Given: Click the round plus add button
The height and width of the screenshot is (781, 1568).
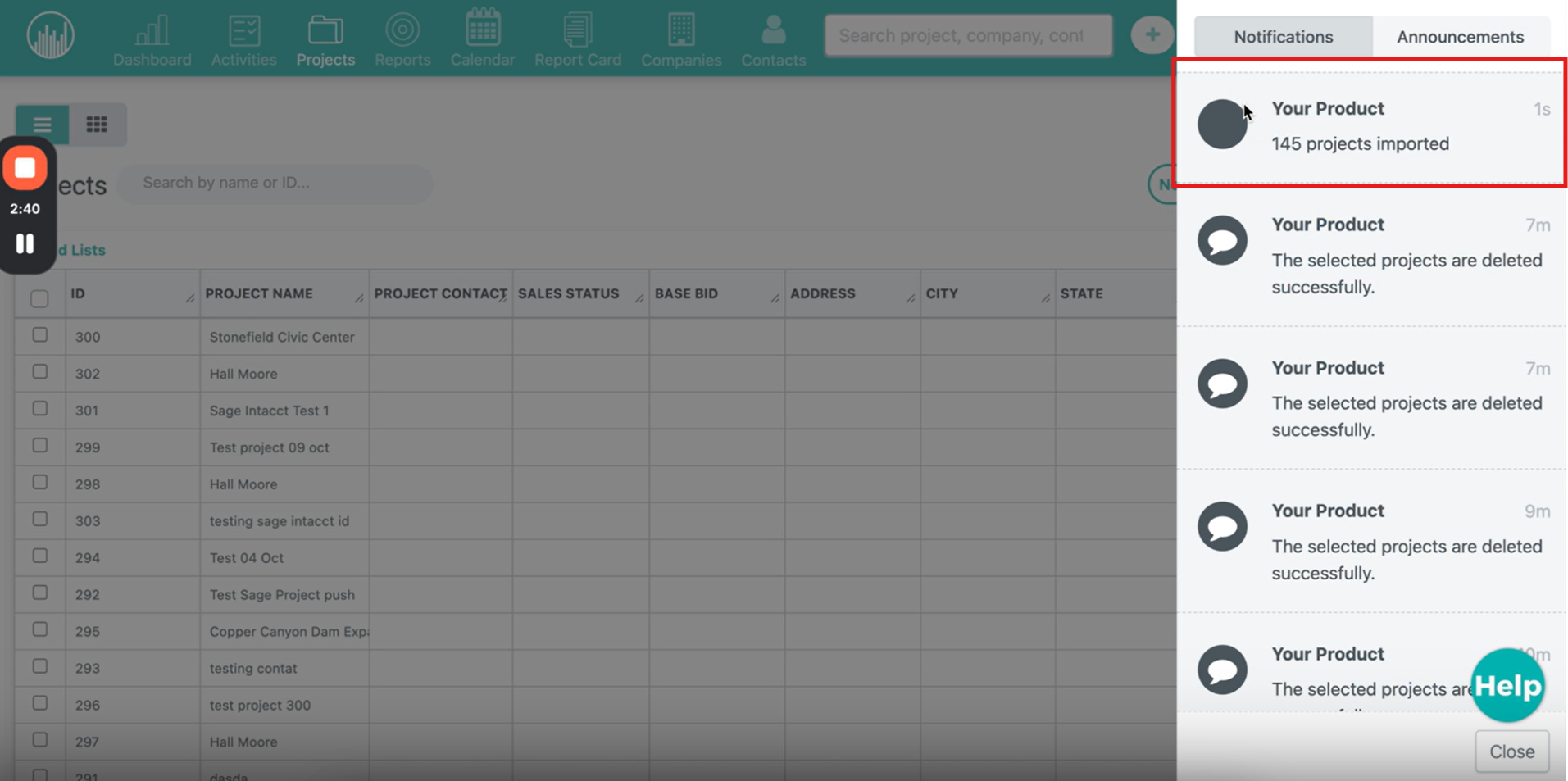Looking at the screenshot, I should [1151, 35].
